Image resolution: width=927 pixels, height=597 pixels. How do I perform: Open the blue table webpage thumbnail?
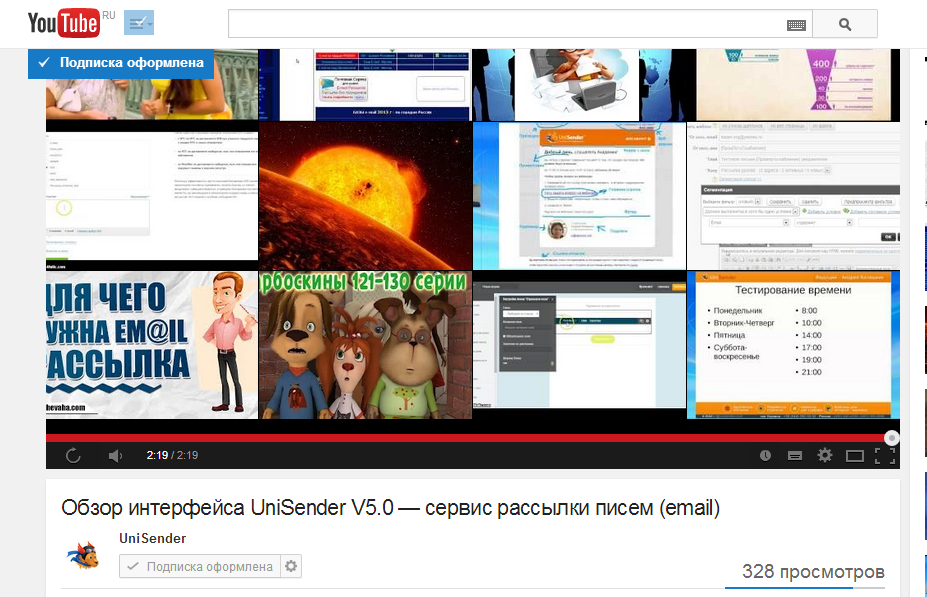pyautogui.click(x=365, y=85)
